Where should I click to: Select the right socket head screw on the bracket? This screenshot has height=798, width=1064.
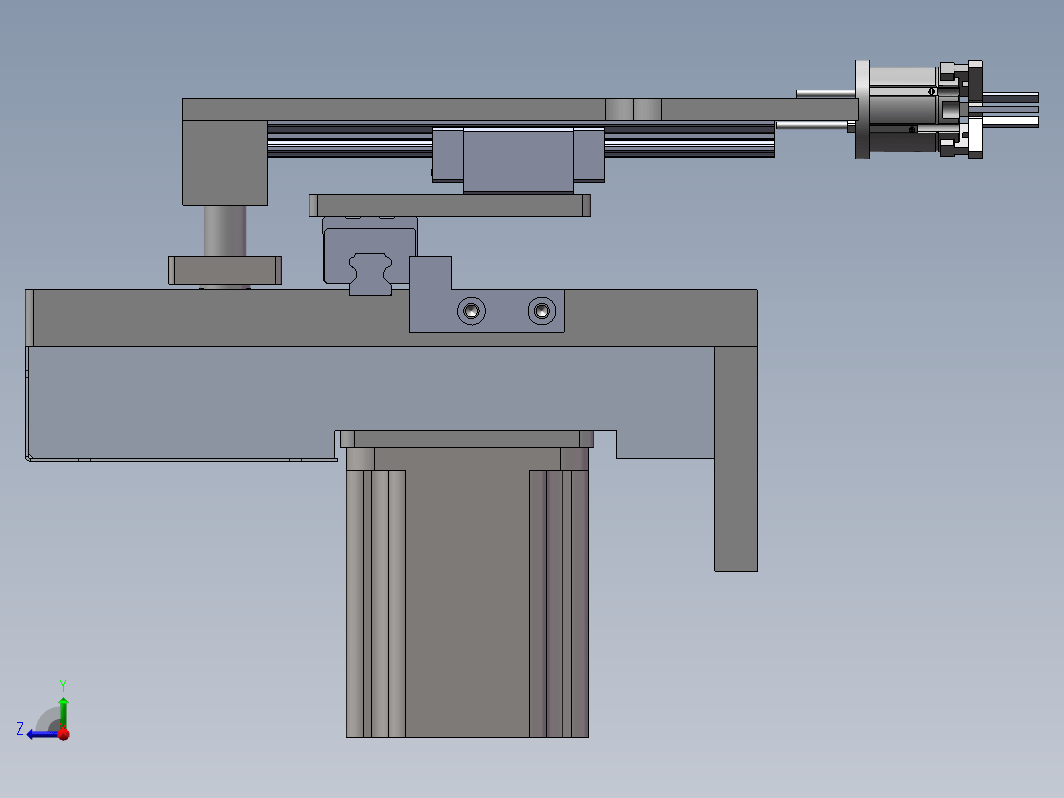[x=542, y=311]
